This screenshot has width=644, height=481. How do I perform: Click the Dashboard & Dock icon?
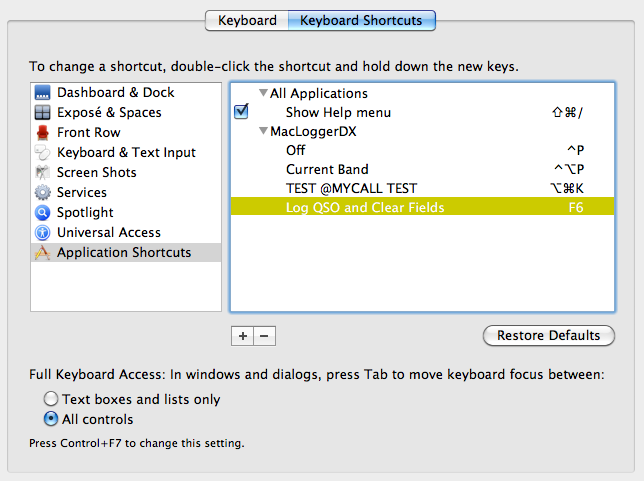42,93
